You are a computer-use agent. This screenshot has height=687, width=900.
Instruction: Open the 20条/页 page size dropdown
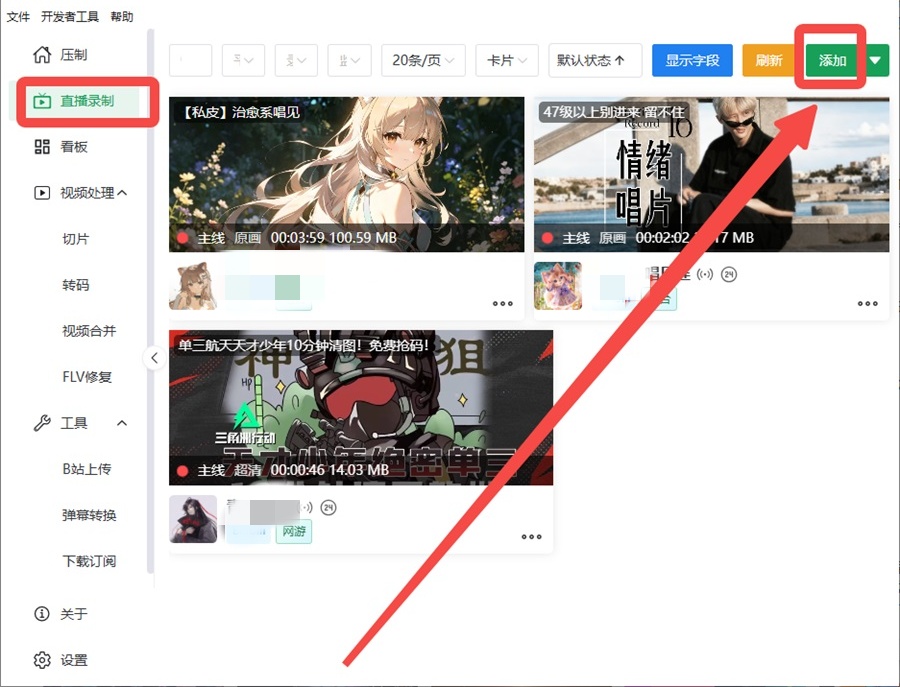tap(424, 60)
